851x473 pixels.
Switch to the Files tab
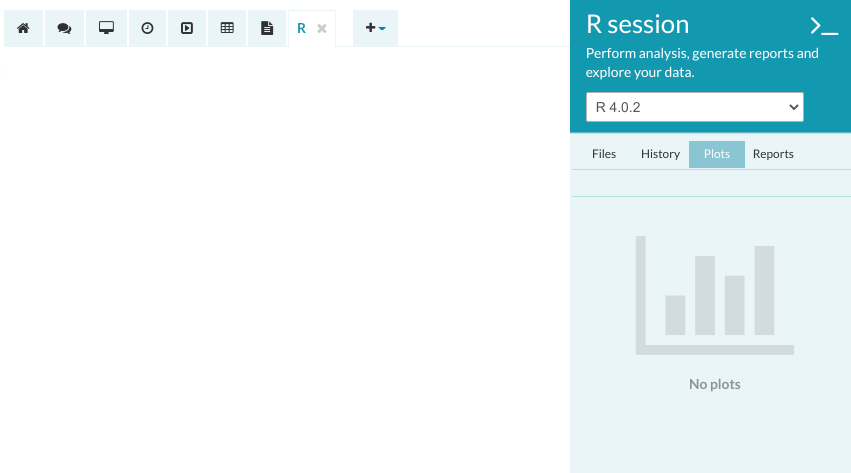coord(604,154)
